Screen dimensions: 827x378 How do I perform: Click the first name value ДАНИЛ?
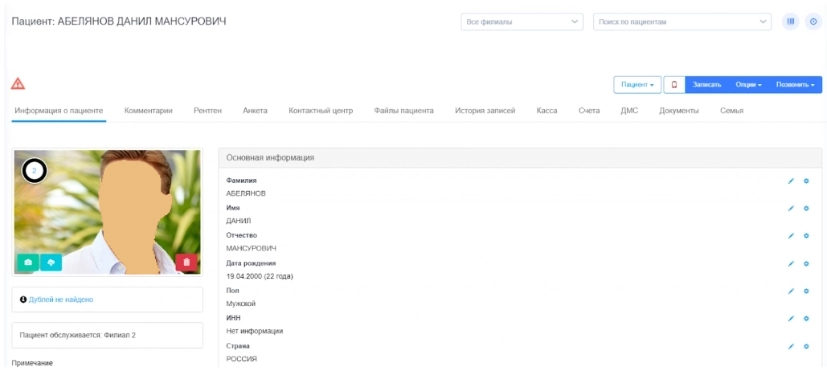238,221
